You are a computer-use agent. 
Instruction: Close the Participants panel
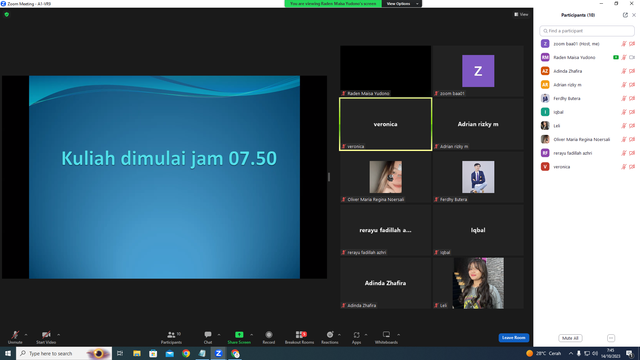634,15
